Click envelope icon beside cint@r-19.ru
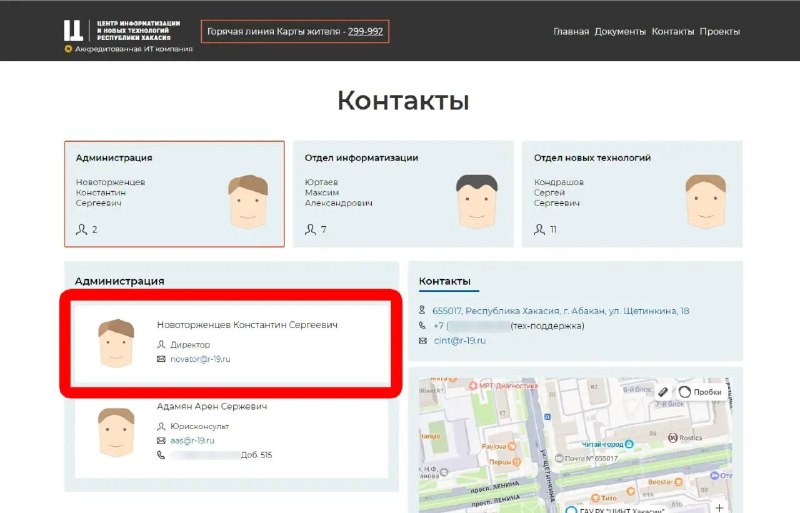The height and width of the screenshot is (513, 800). pos(423,340)
